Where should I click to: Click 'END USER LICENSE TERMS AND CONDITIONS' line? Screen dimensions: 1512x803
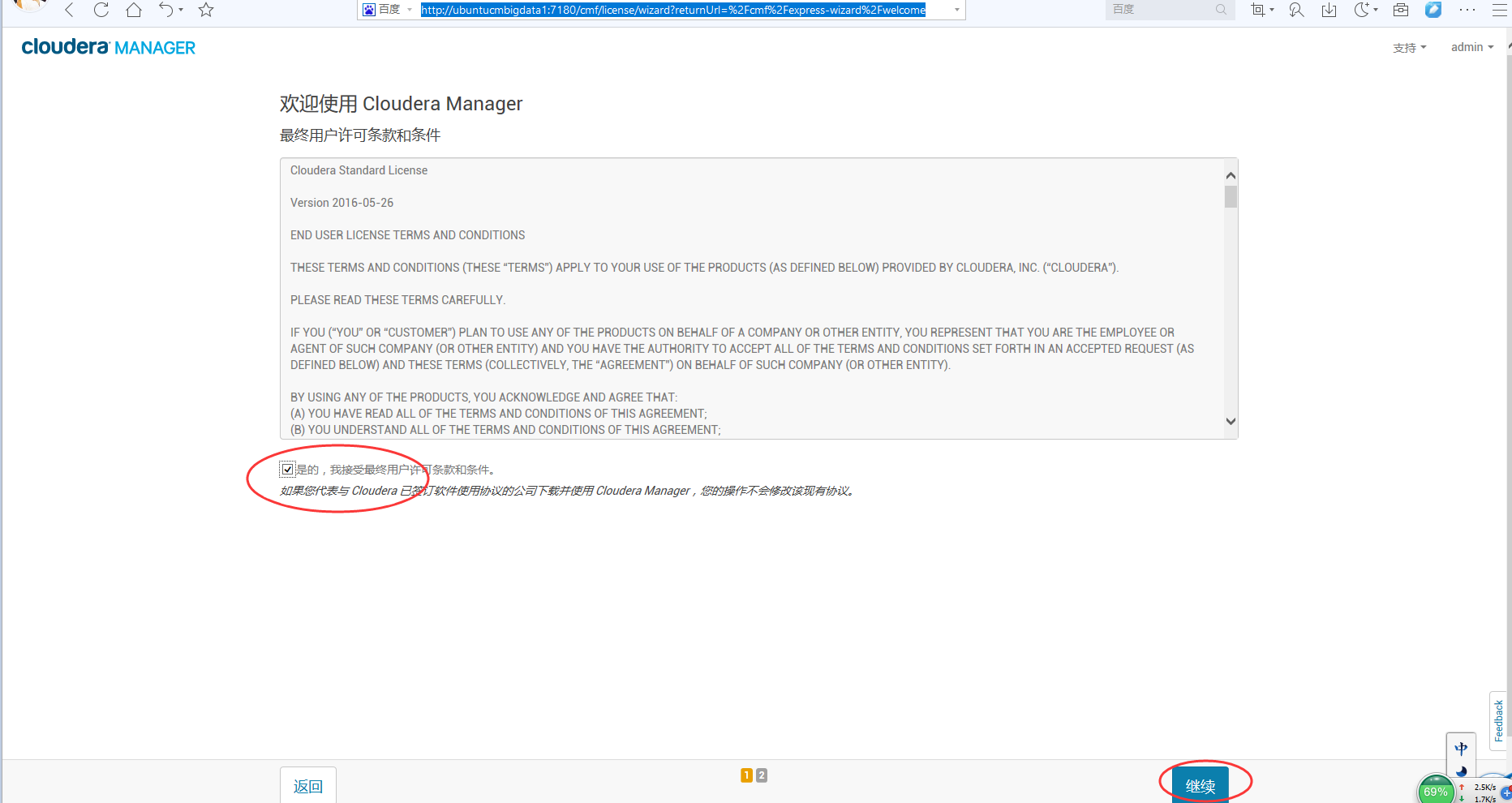click(407, 235)
